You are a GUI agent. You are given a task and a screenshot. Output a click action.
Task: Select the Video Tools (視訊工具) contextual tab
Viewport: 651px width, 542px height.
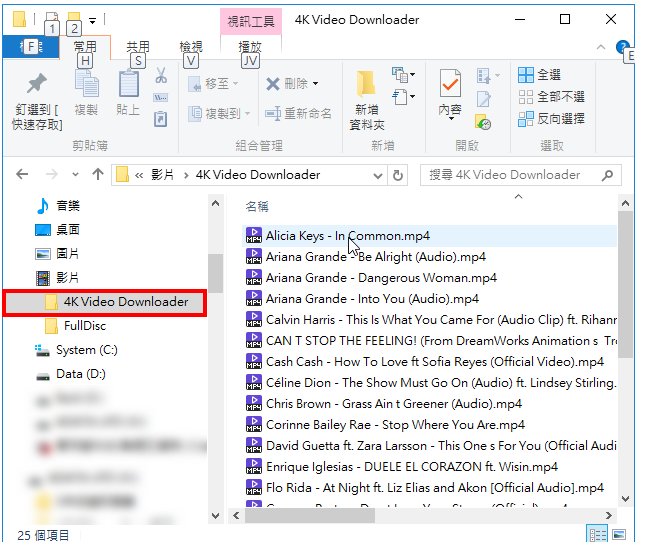pyautogui.click(x=251, y=21)
